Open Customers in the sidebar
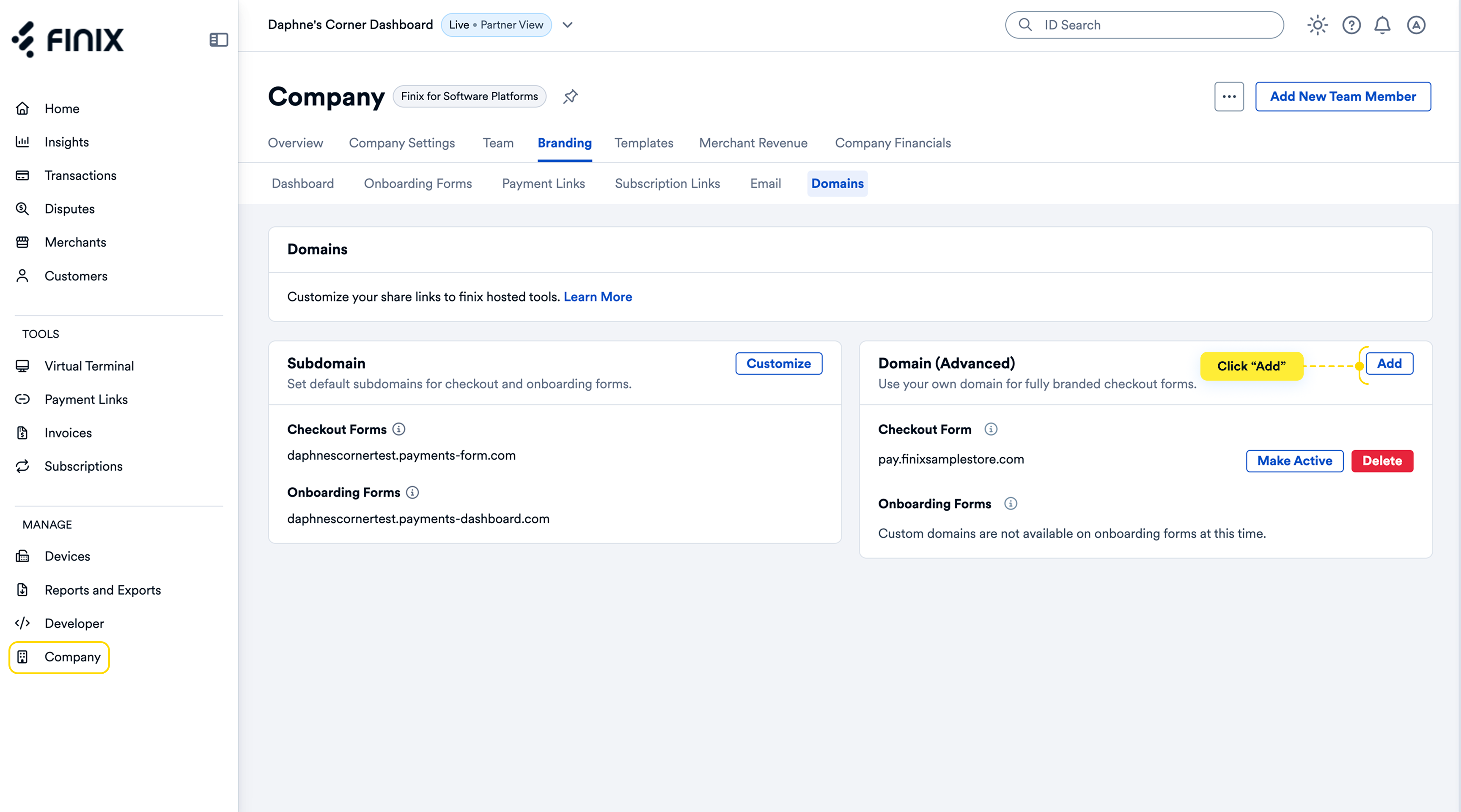Viewport: 1461px width, 812px height. coord(75,276)
